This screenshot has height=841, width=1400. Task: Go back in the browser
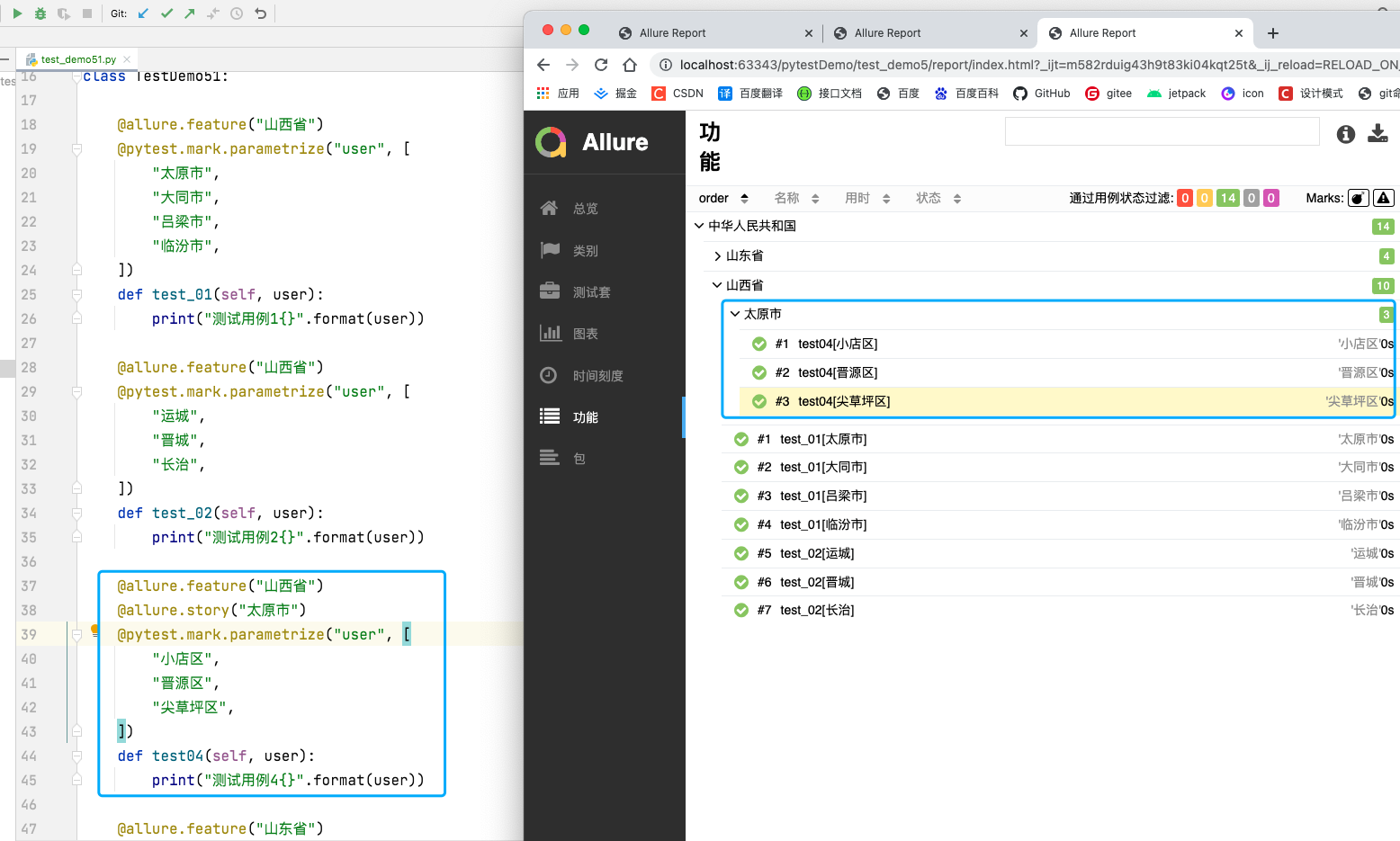click(x=543, y=65)
